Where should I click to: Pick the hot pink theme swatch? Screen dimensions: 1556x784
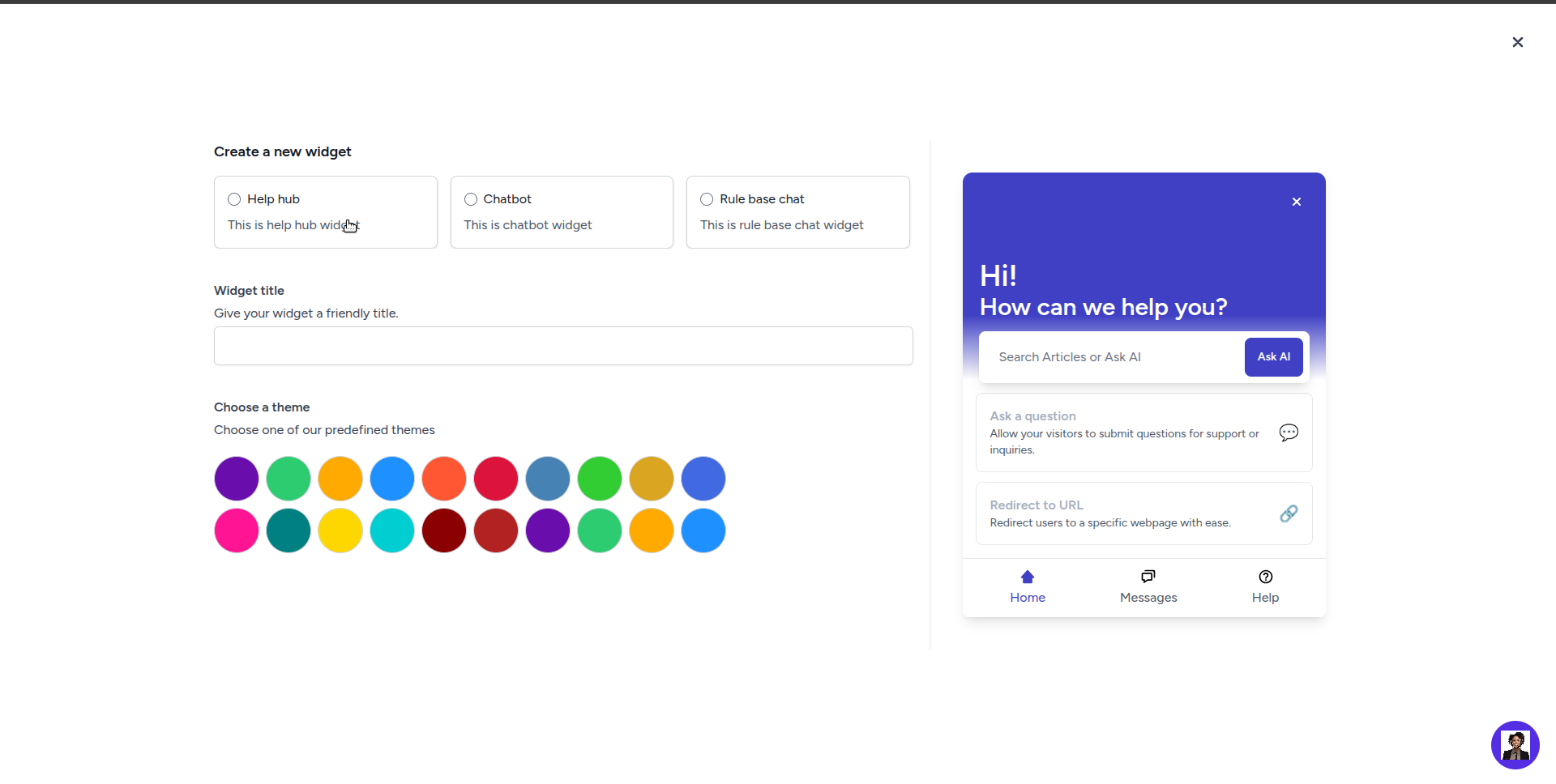pyautogui.click(x=237, y=530)
